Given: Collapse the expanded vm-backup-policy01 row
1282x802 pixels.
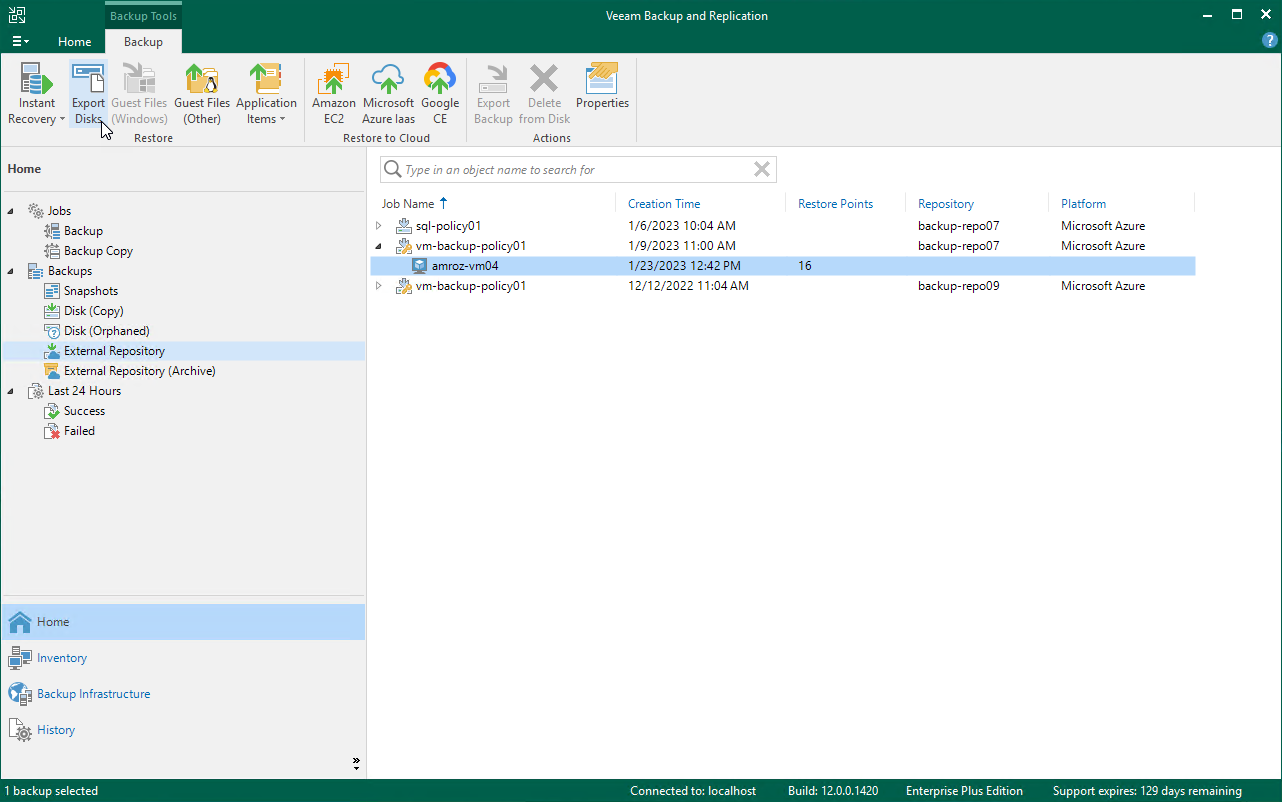Looking at the screenshot, I should [x=379, y=246].
